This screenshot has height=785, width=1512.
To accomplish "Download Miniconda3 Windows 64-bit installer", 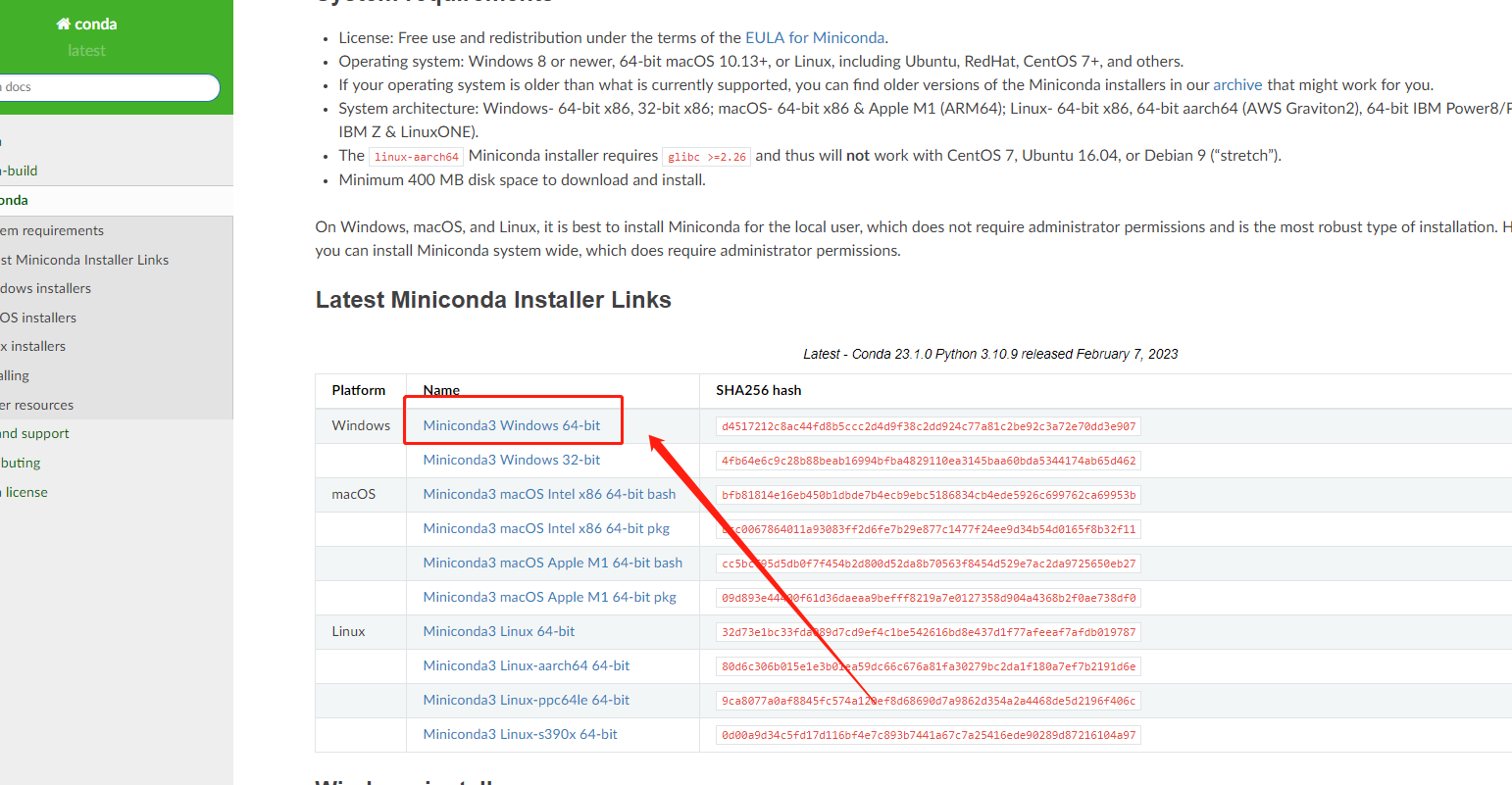I will (512, 425).
